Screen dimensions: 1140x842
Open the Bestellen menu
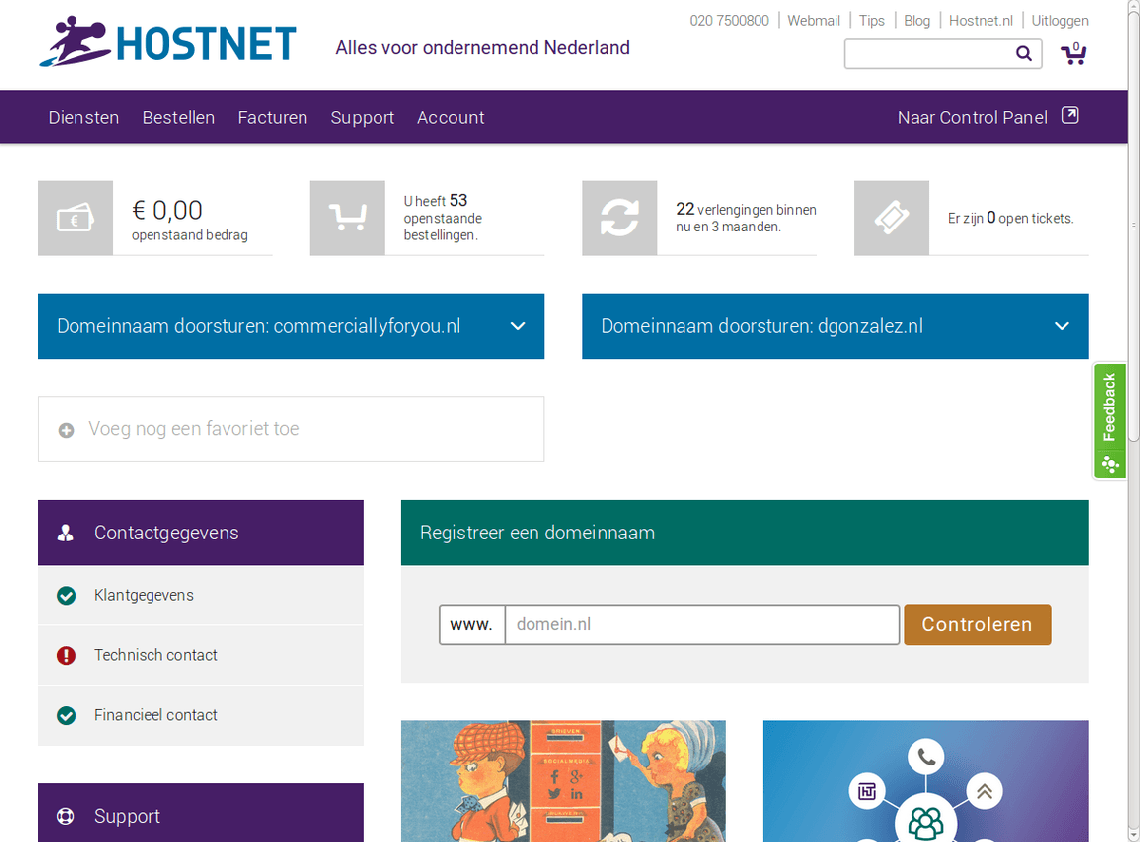[179, 117]
